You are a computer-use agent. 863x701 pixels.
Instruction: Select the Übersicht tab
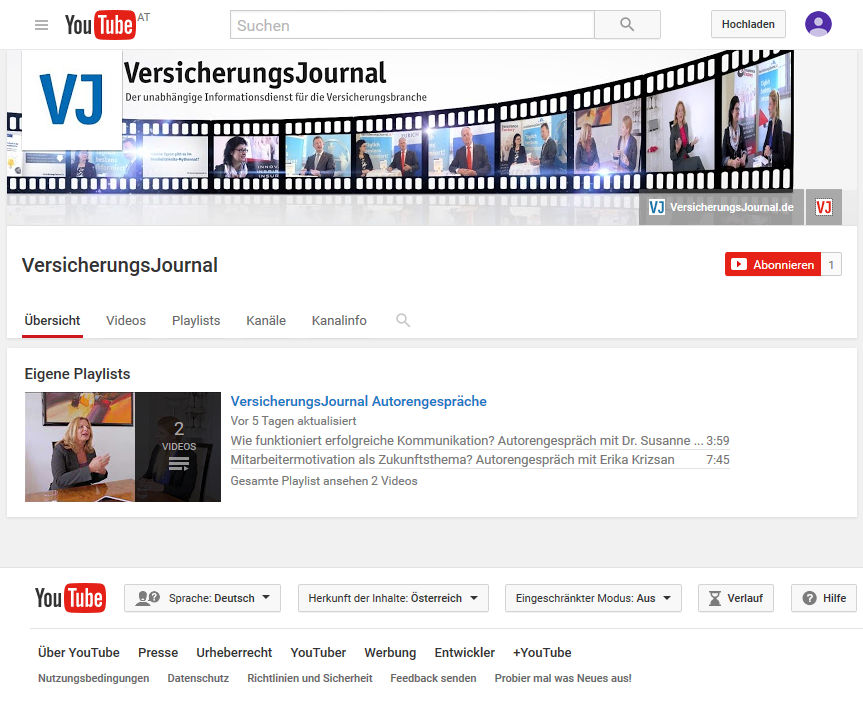(x=52, y=321)
